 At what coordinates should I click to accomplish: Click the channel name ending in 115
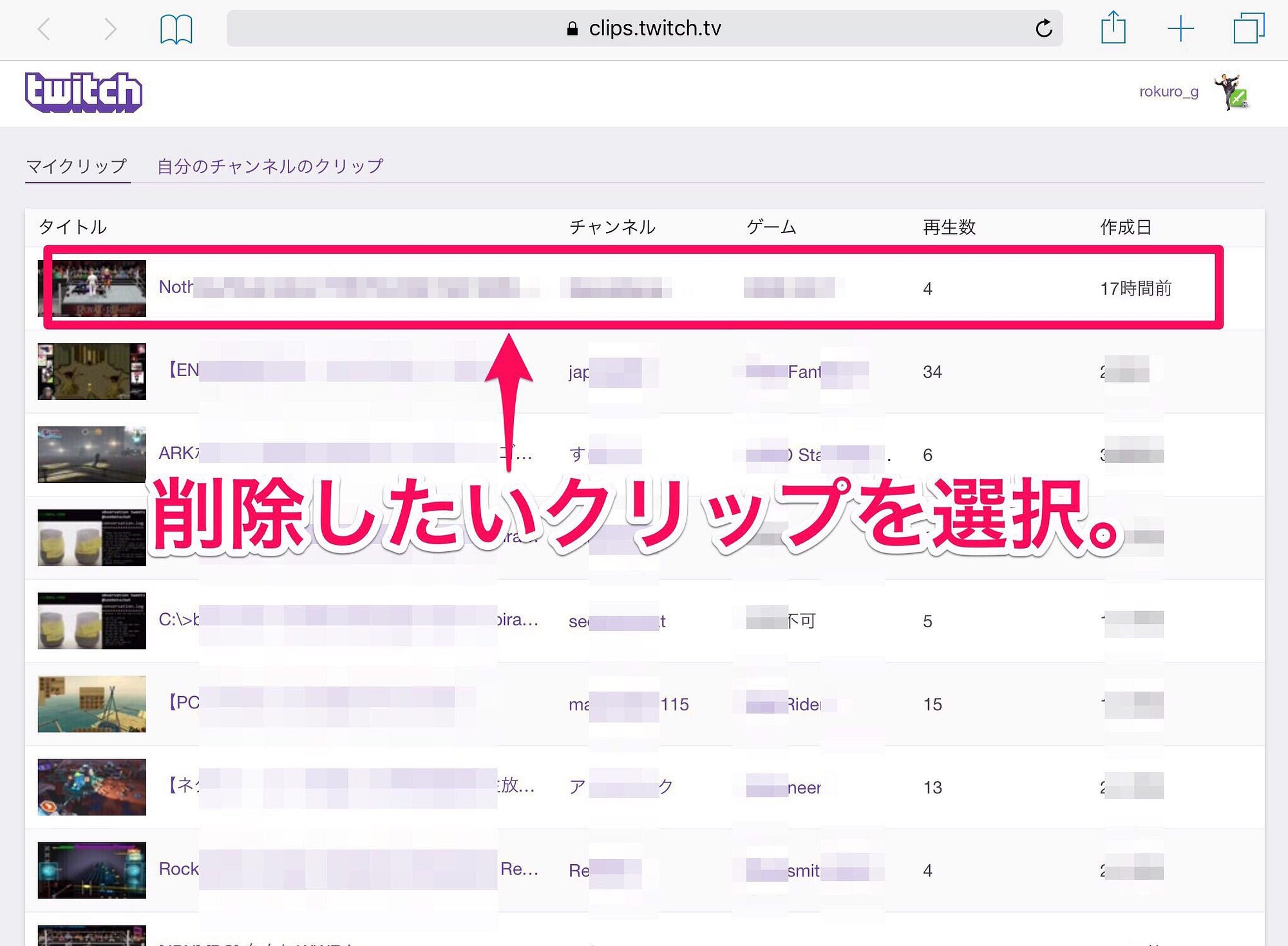point(629,705)
